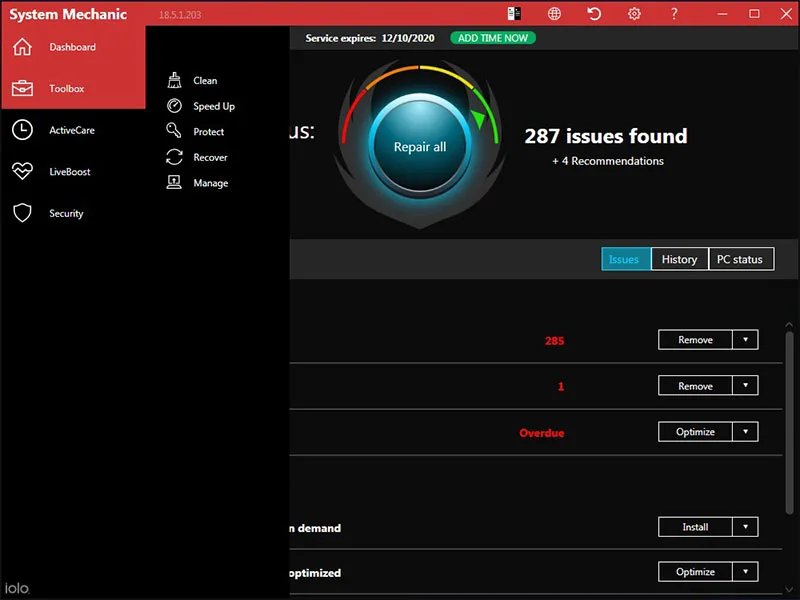800x600 pixels.
Task: Click the red '285' count
Action: [555, 341]
